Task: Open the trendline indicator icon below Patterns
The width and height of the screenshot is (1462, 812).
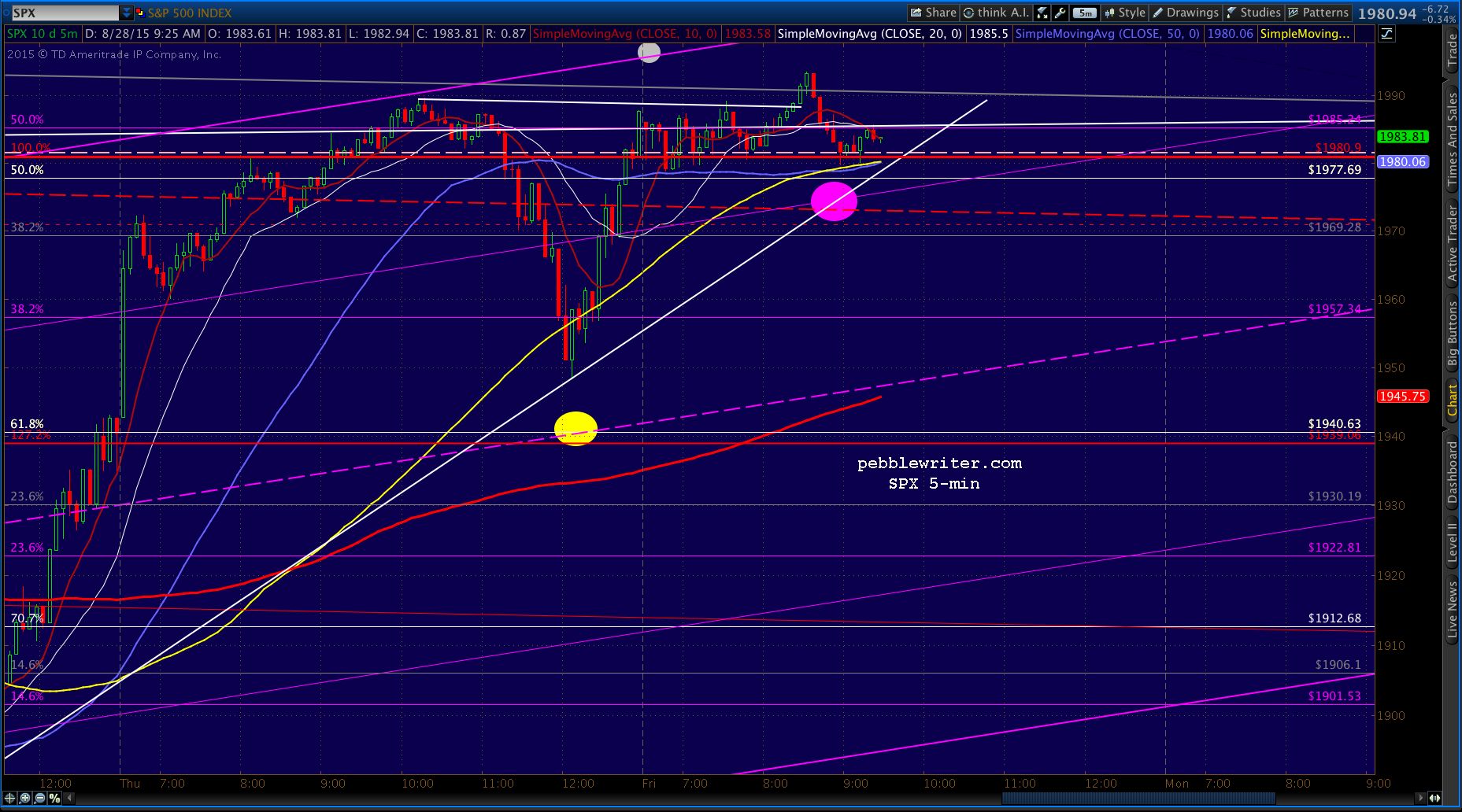Action: [1386, 33]
